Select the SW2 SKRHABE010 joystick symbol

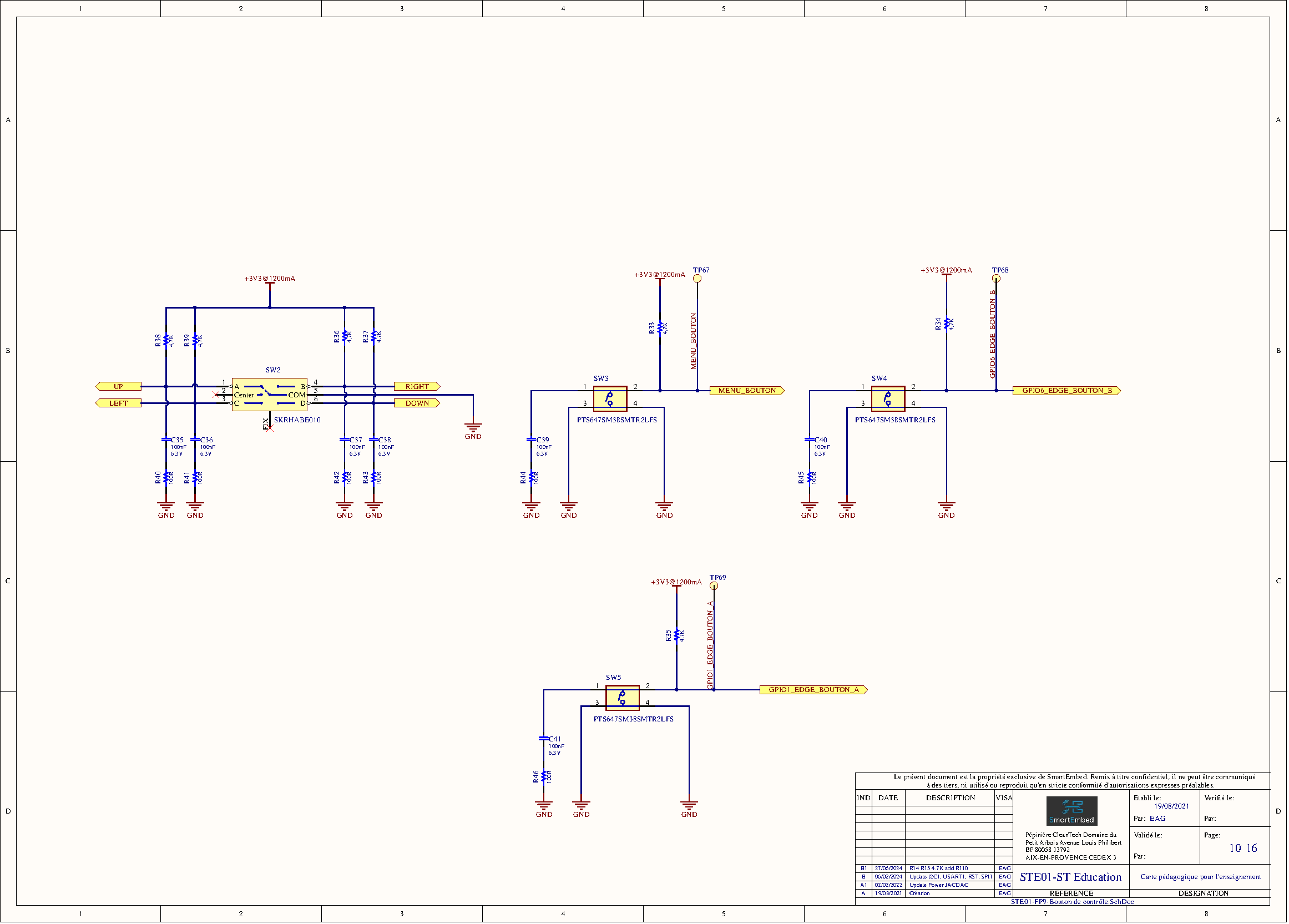coord(269,395)
